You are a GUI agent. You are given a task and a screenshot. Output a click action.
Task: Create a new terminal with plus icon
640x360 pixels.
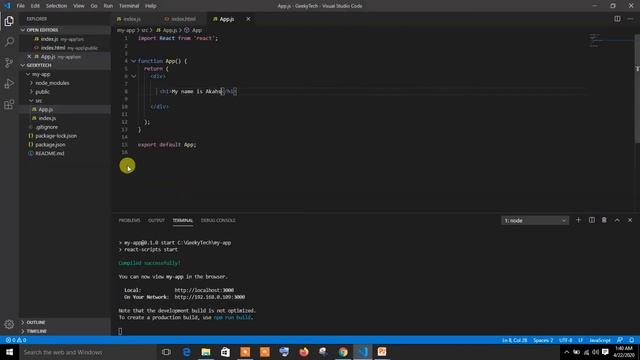(578, 220)
